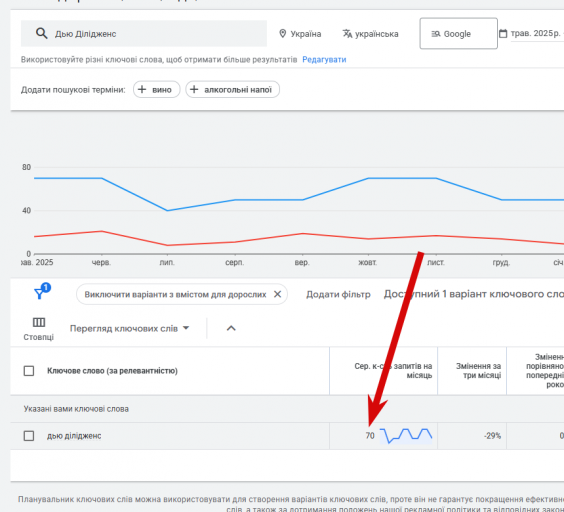Select all keywords header checkbox

29,371
